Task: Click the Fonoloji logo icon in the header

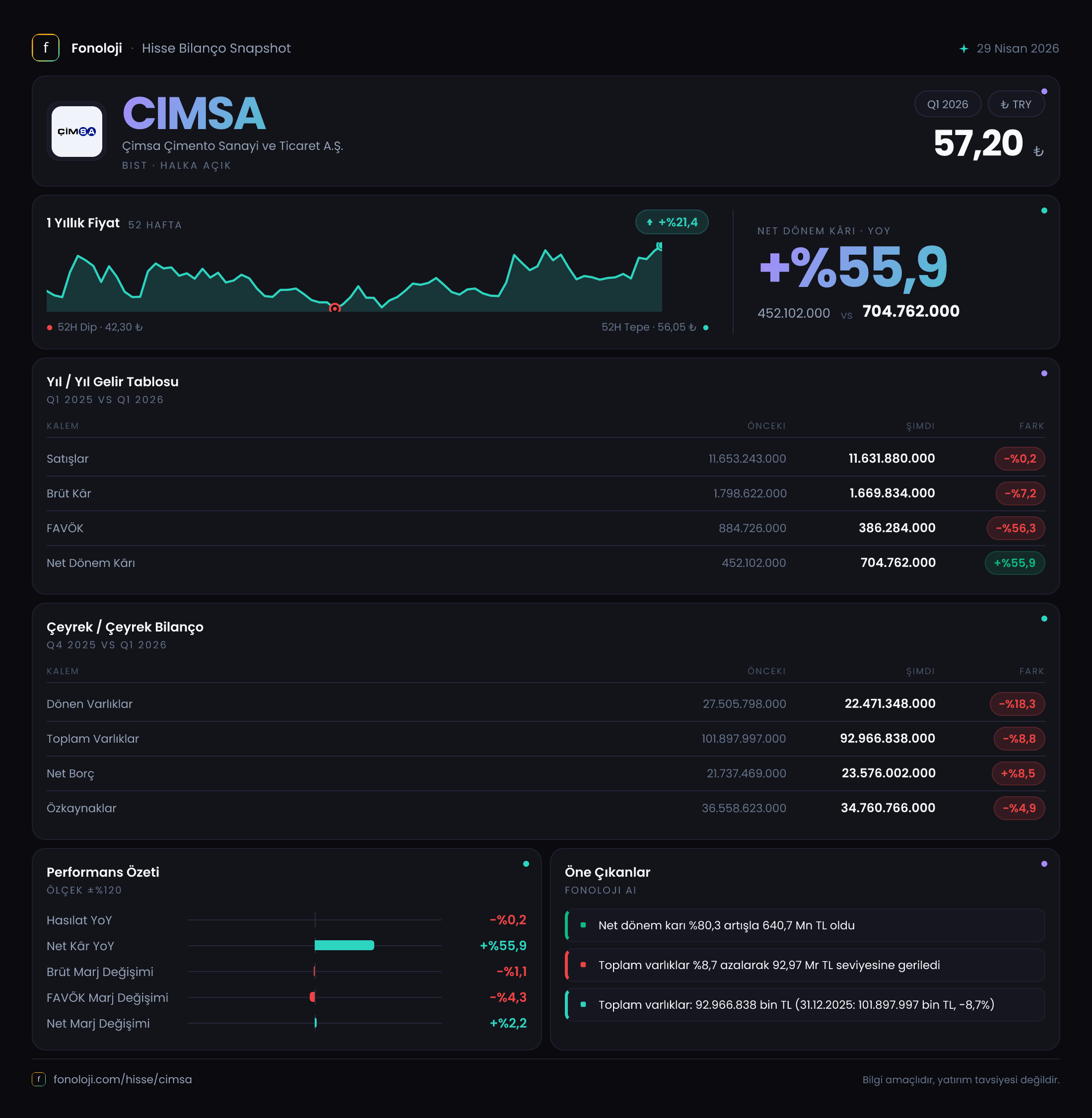Action: (x=45, y=48)
